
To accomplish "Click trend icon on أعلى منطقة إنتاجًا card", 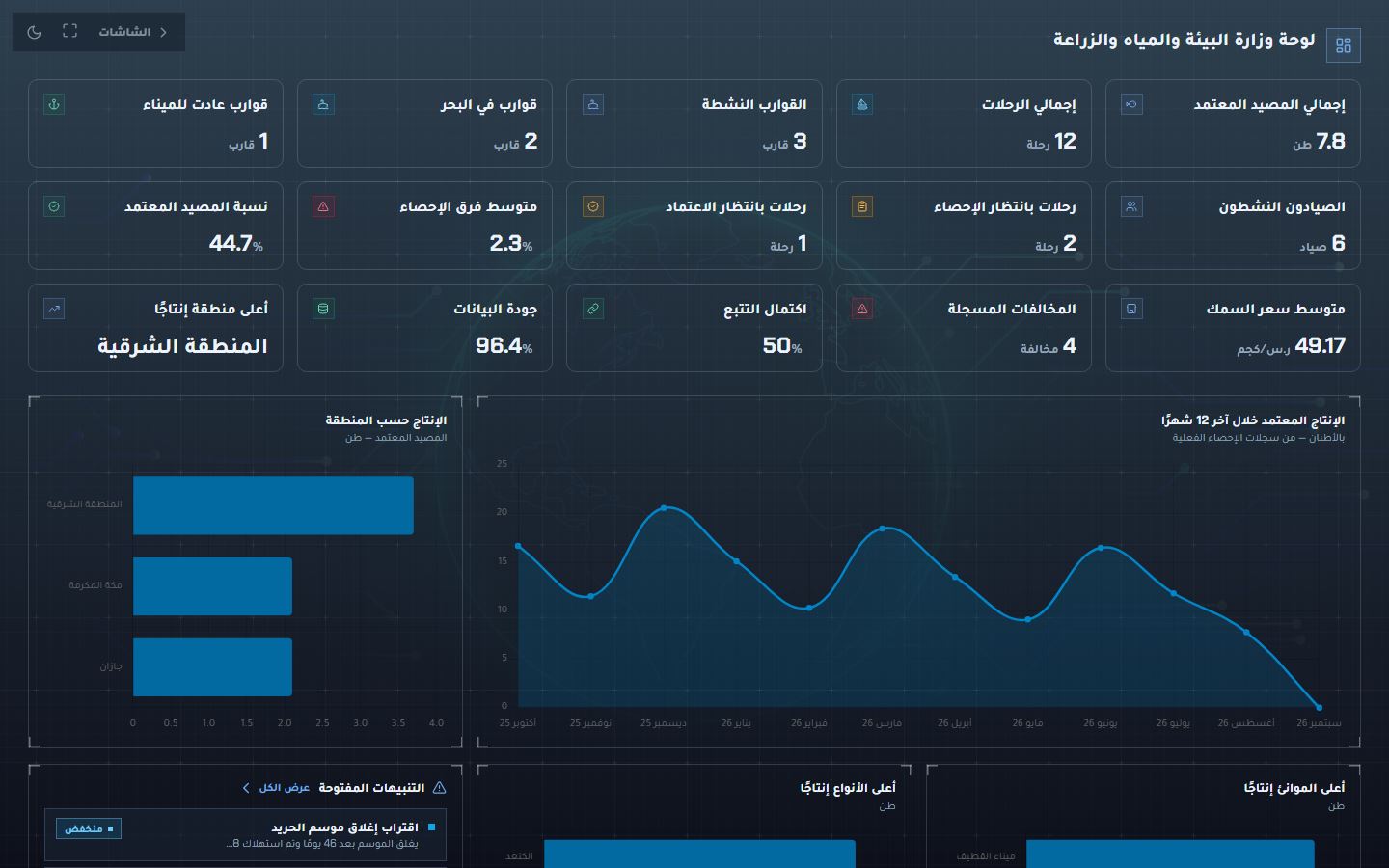I will tap(54, 309).
